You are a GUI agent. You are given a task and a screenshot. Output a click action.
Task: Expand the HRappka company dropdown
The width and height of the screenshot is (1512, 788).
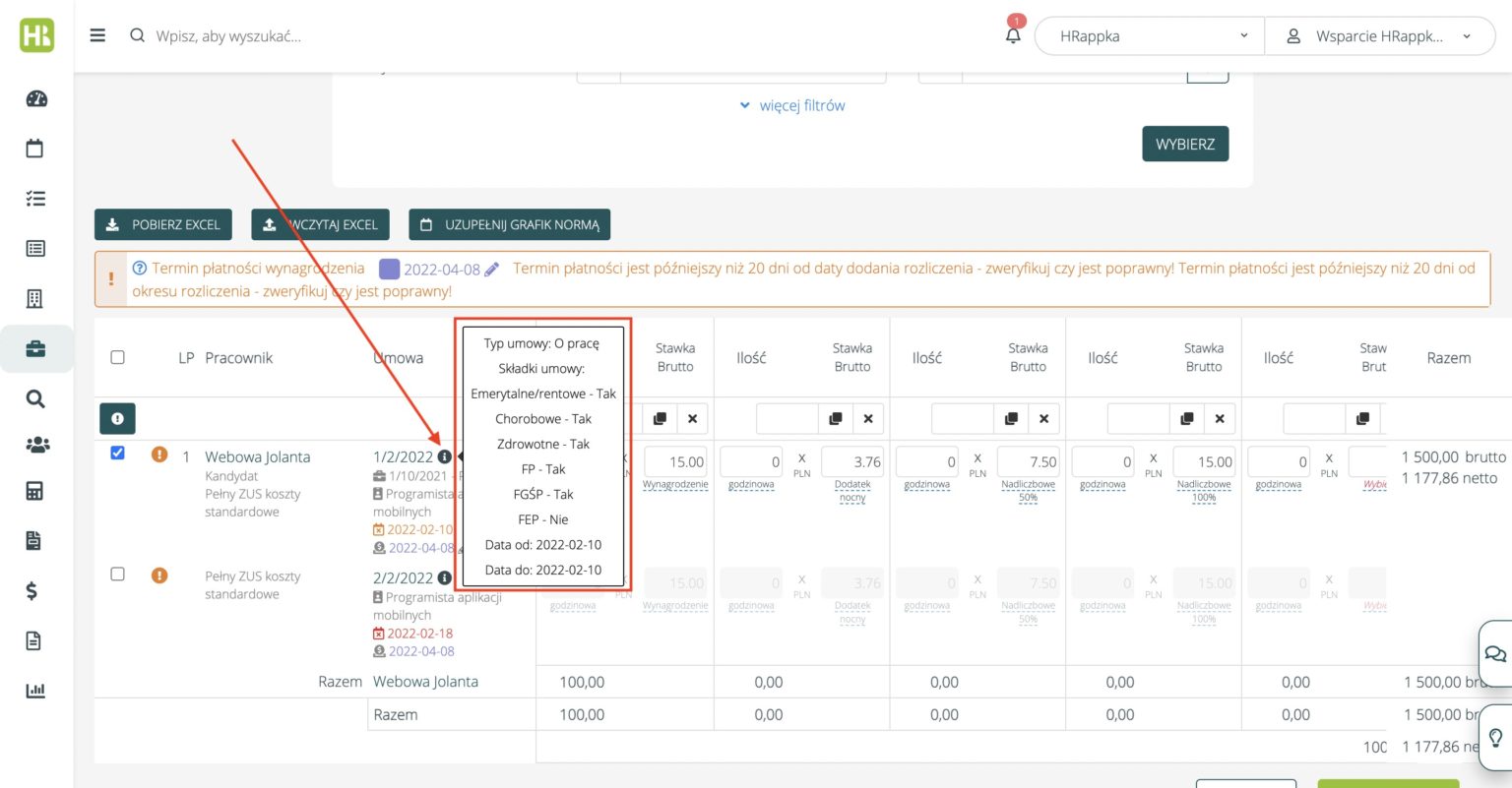[1149, 36]
